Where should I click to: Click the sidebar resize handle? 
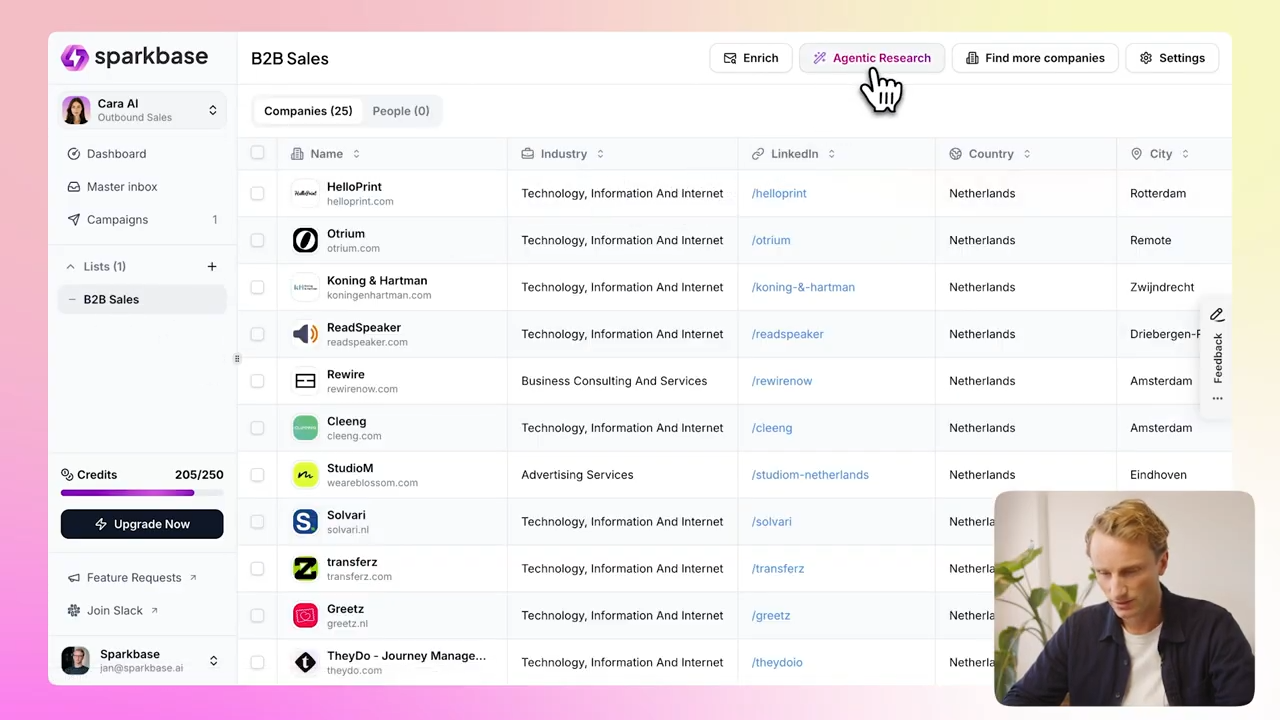pos(237,359)
